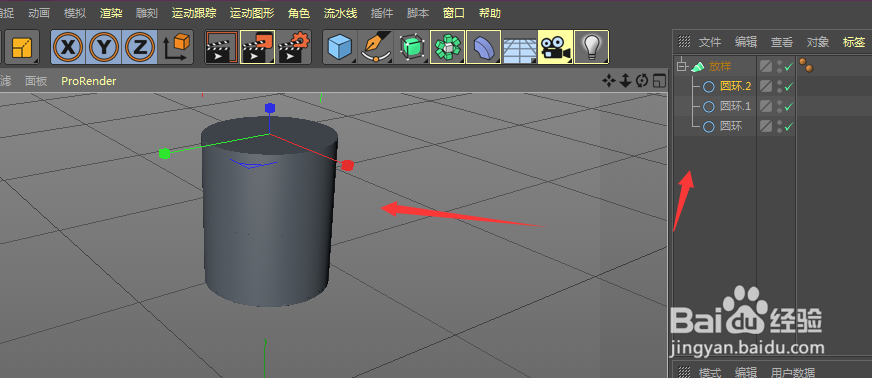Open the viewport ProRender menu
This screenshot has width=872, height=378.
[x=88, y=81]
